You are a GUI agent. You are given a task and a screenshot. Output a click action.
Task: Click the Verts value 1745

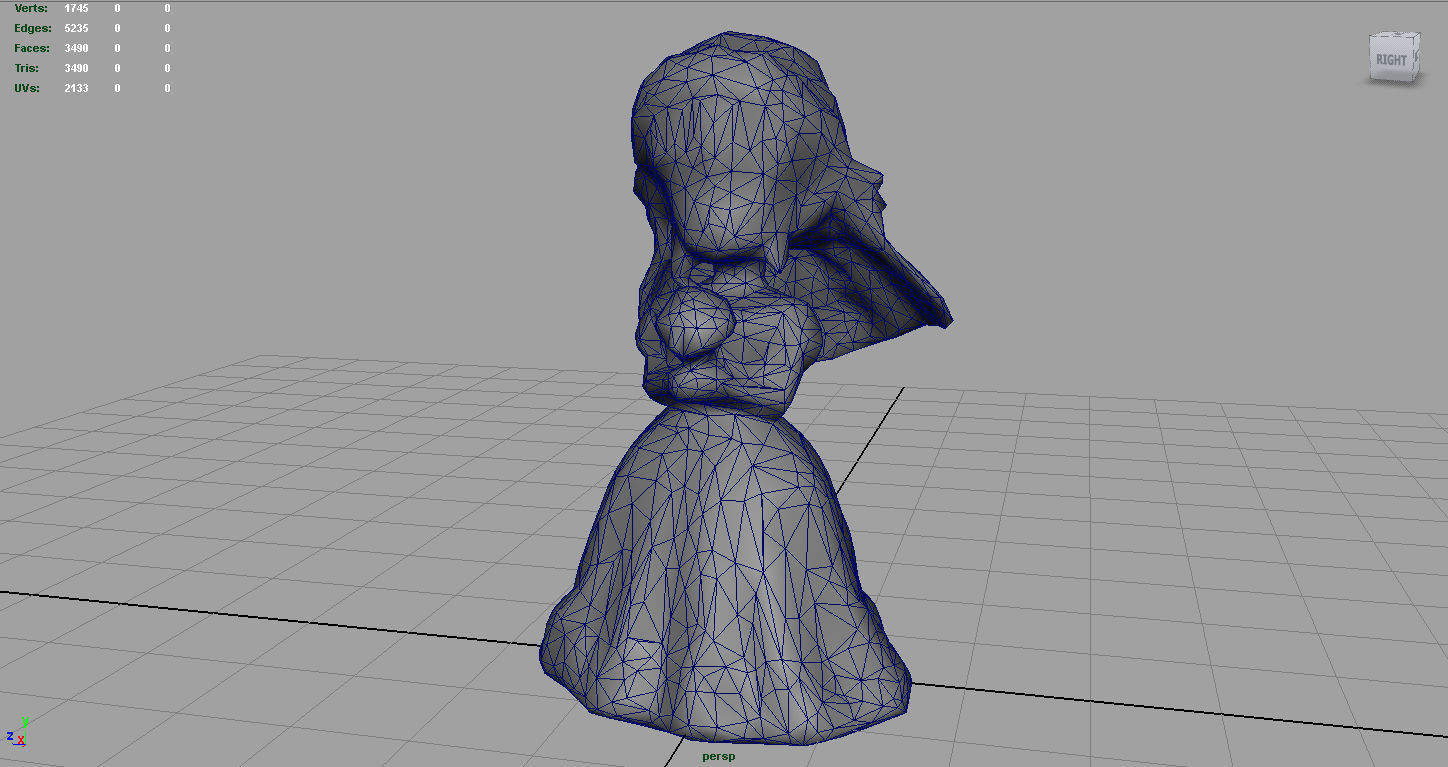pos(76,8)
